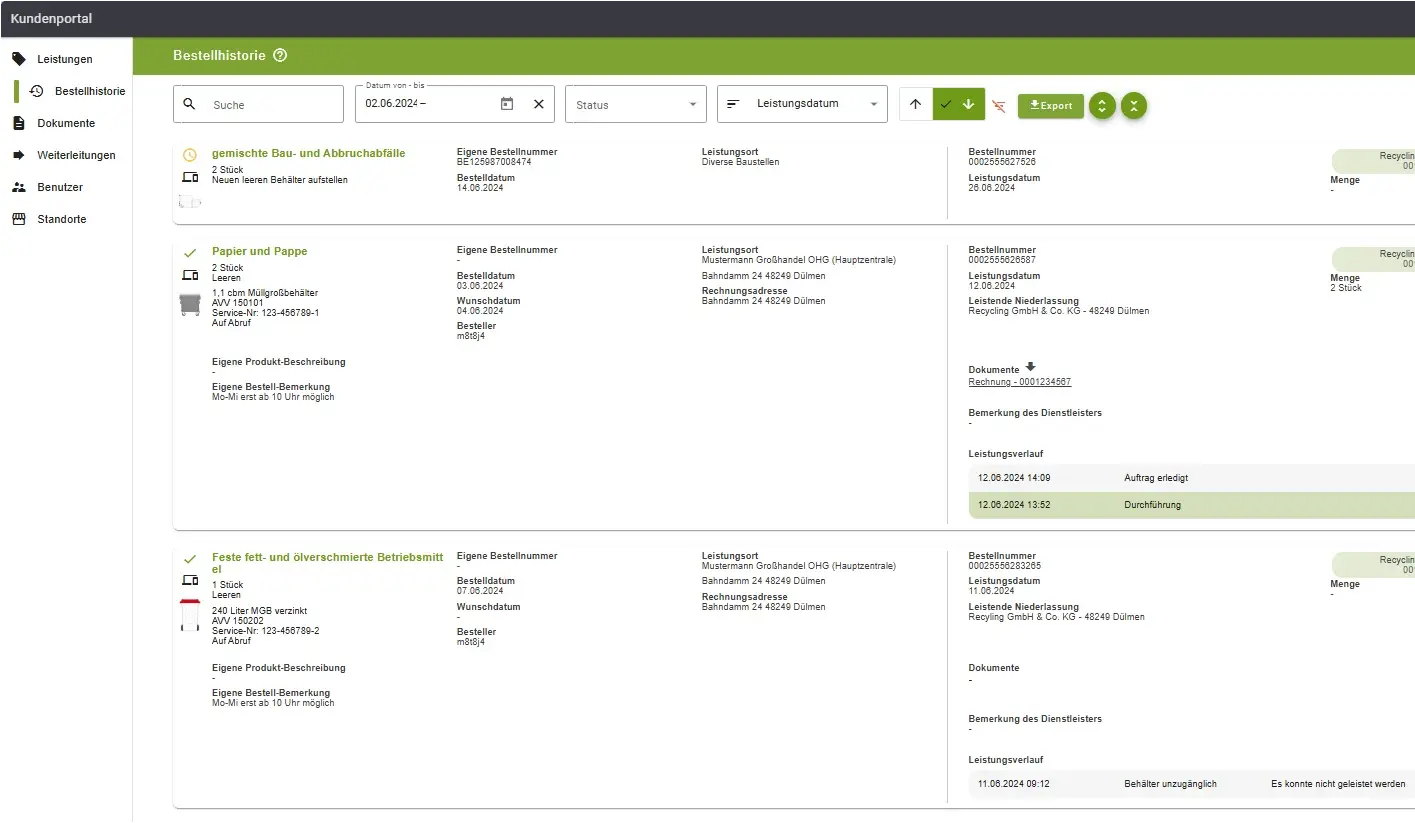Go to Dokumente in the sidebar
Viewport: 1415px width, 823px height.
coord(65,123)
